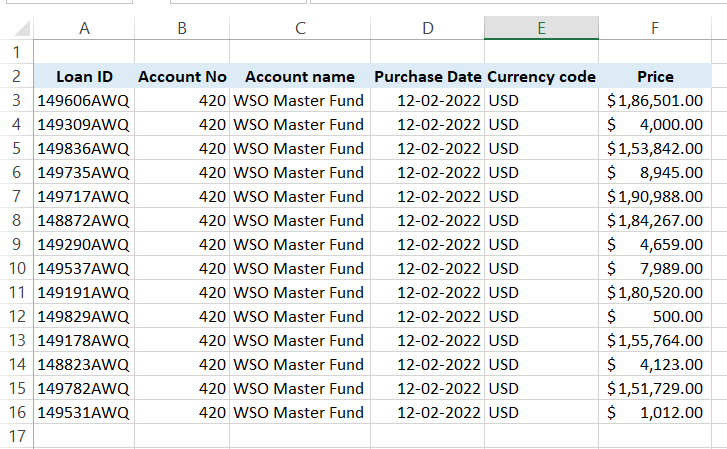The image size is (727, 449).
Task: Select column E header
Action: click(541, 29)
